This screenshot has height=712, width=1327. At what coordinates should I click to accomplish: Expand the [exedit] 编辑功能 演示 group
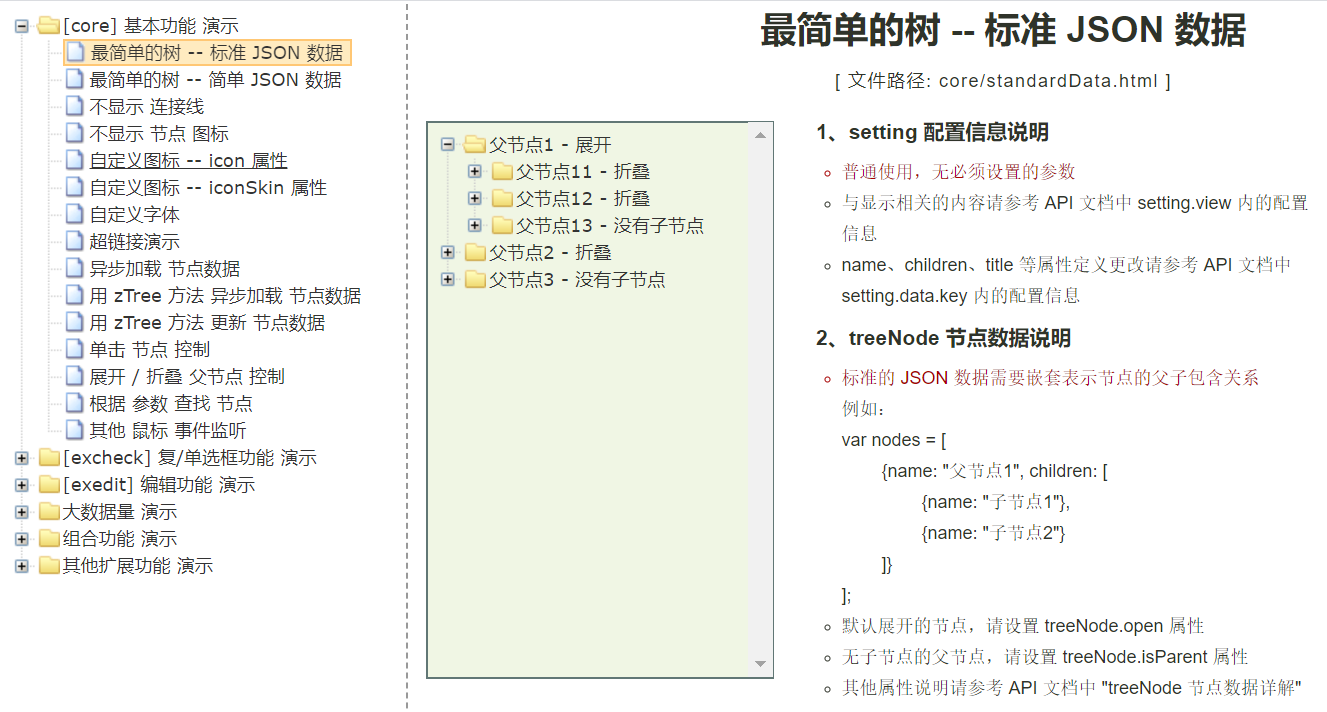pyautogui.click(x=22, y=485)
